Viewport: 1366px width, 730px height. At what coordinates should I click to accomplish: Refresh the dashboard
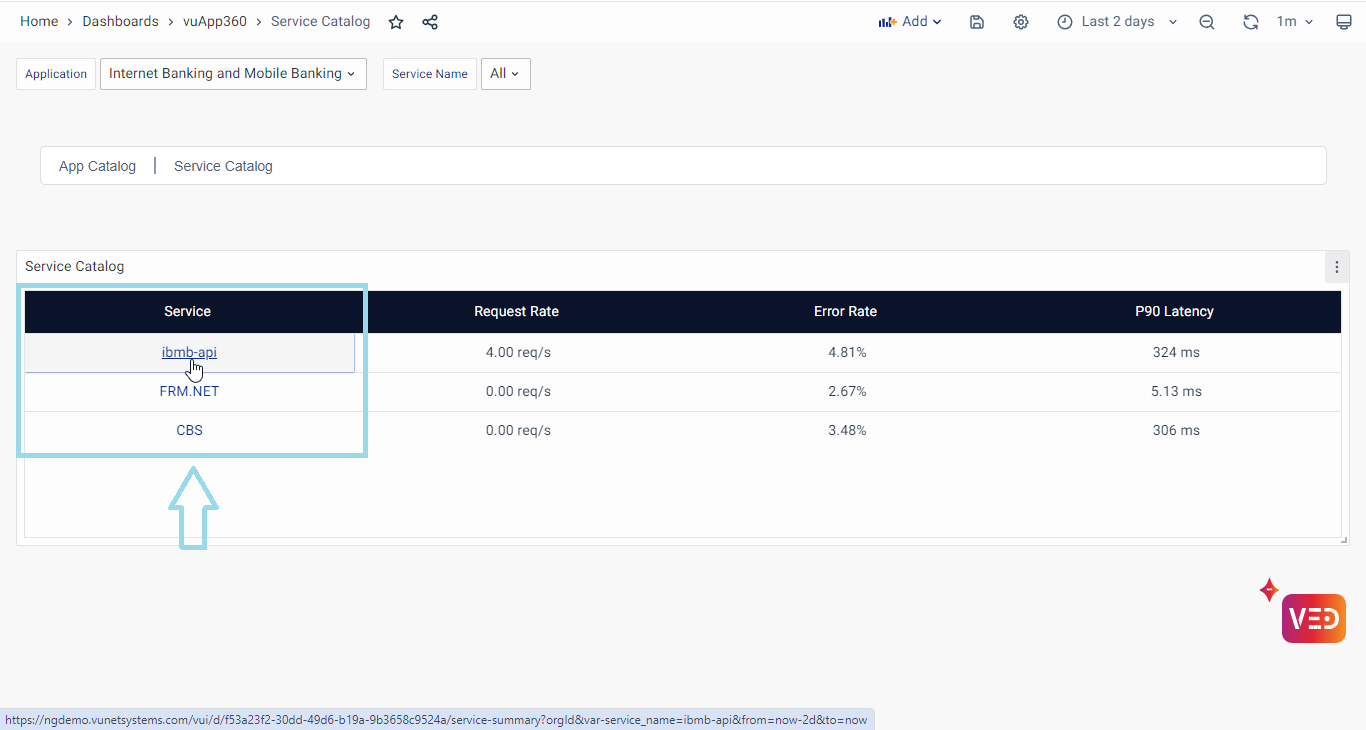click(x=1250, y=22)
